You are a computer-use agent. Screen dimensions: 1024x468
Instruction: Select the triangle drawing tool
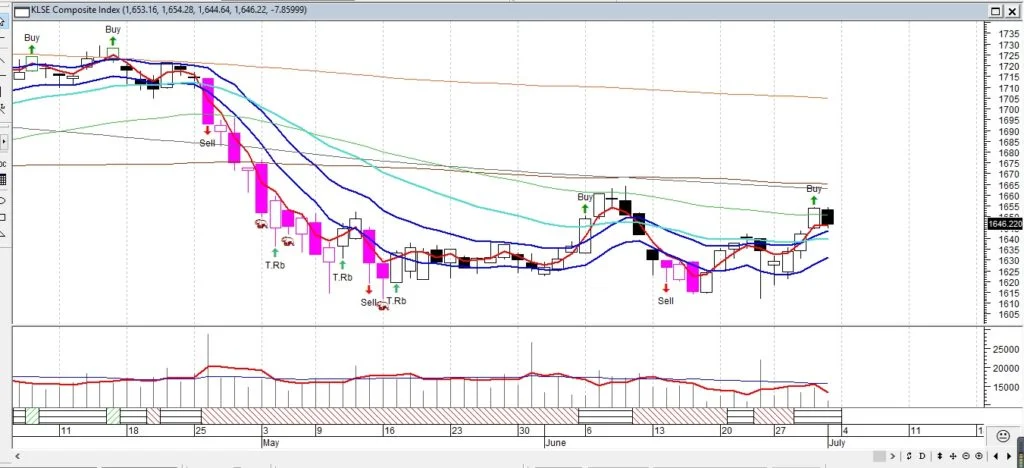3,234
